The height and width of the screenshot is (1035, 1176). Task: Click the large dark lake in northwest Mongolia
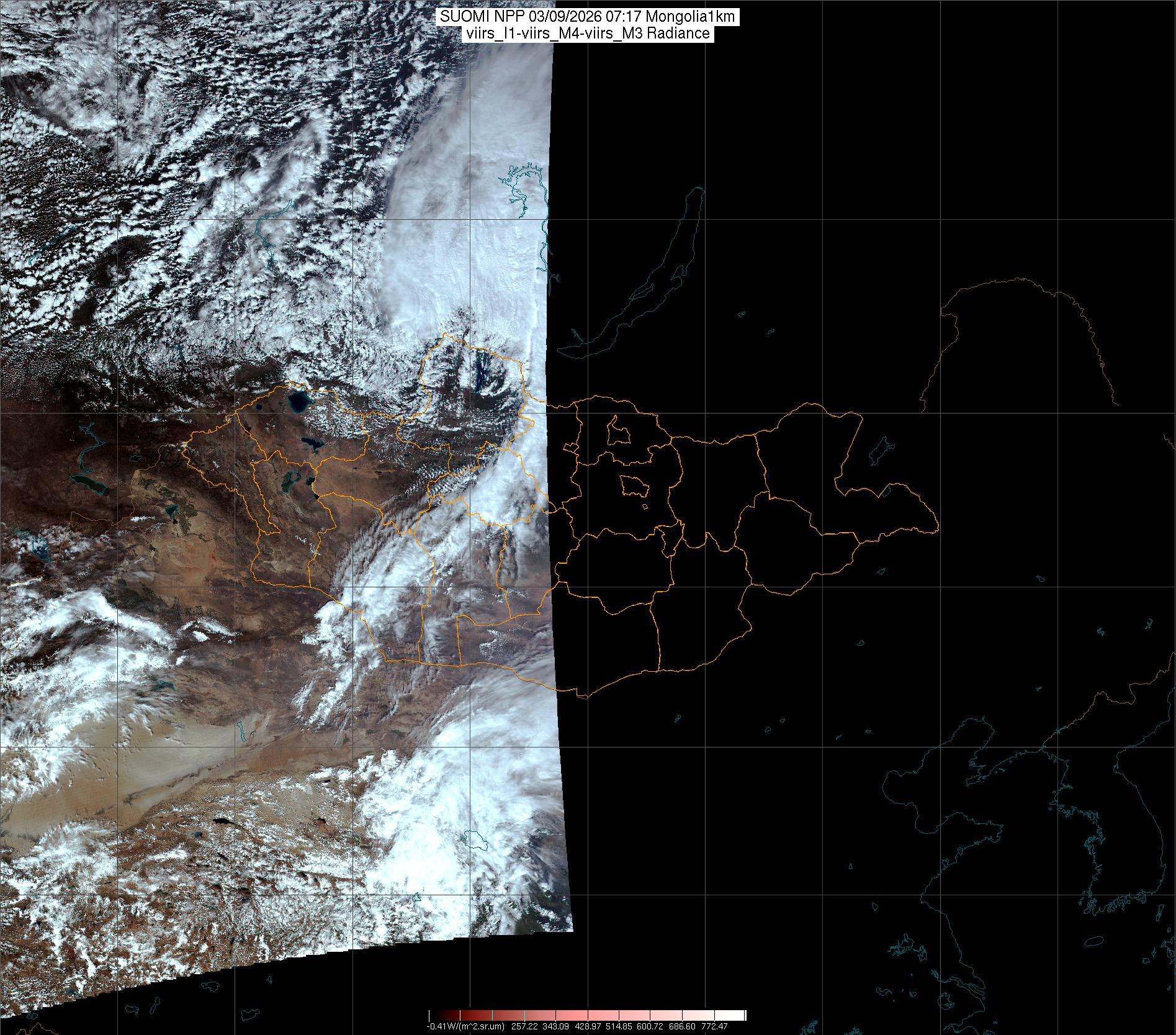click(x=298, y=403)
